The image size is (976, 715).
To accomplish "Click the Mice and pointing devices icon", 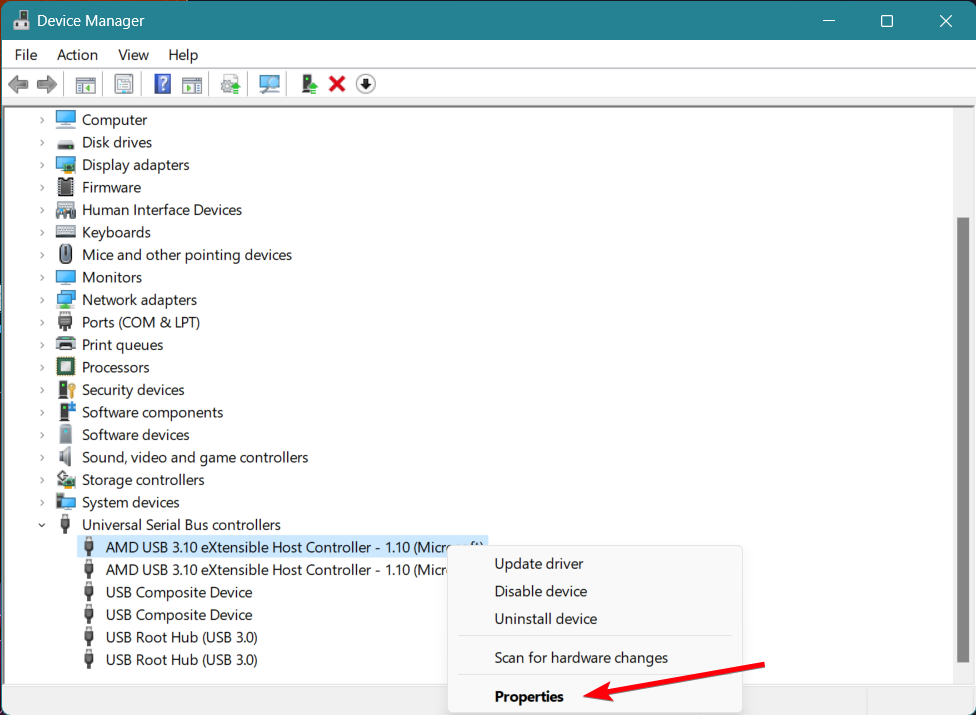I will pyautogui.click(x=65, y=255).
